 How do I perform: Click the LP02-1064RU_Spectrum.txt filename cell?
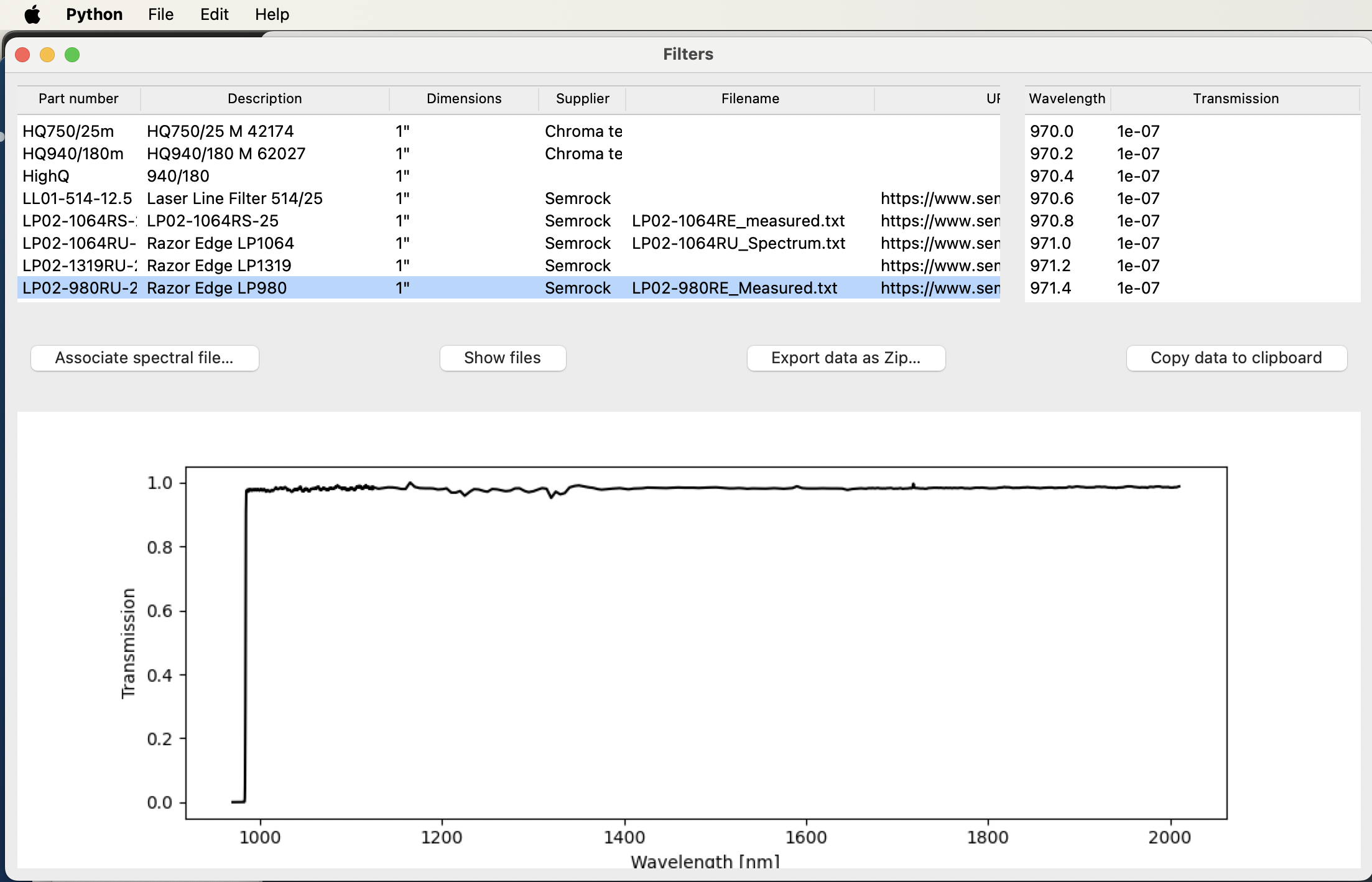tap(738, 243)
